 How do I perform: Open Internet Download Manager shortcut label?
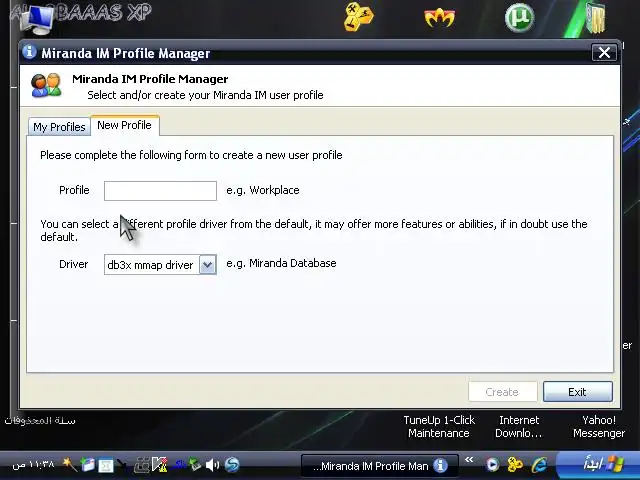(519, 427)
